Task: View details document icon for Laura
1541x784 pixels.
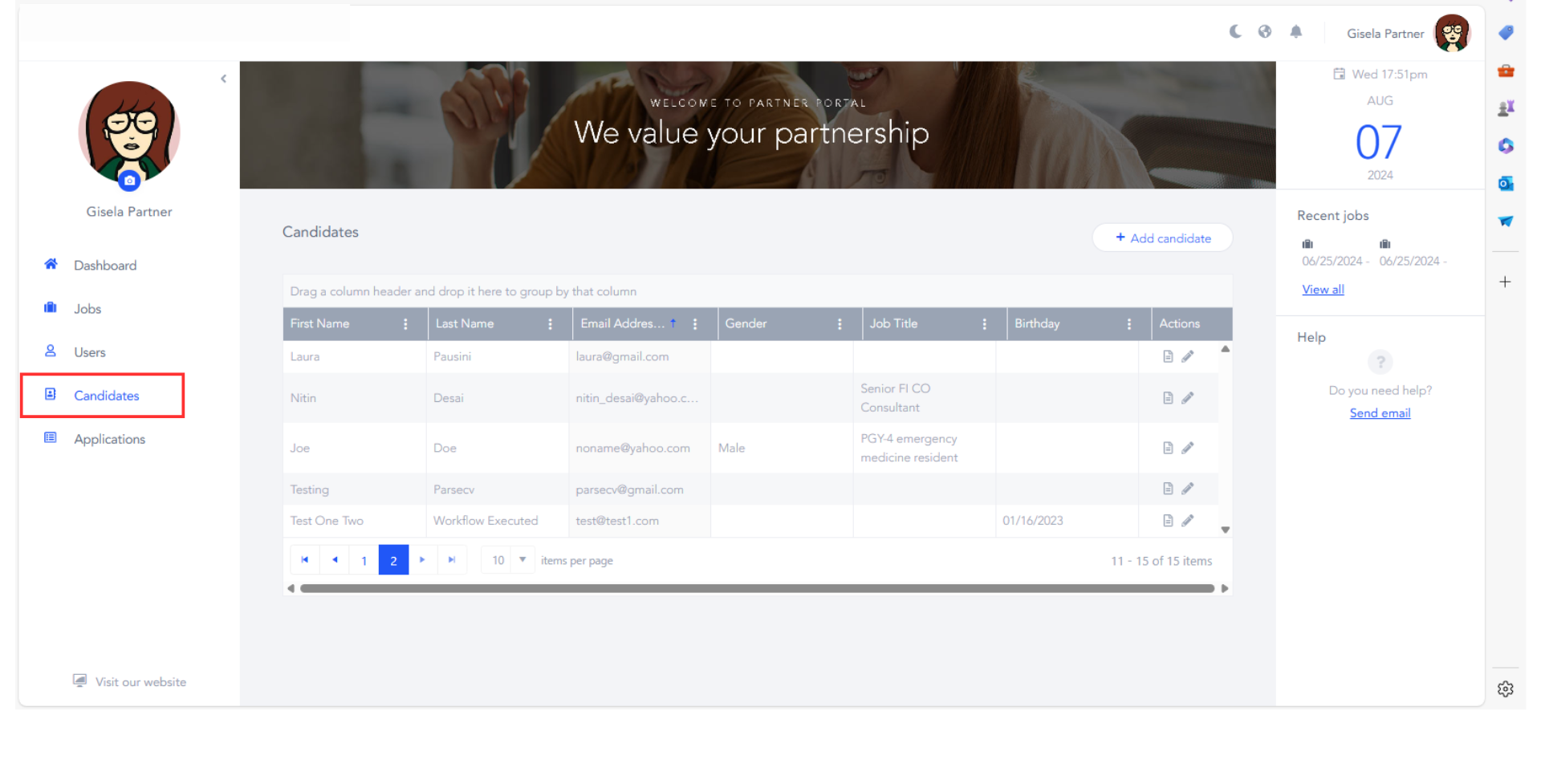Action: point(1168,356)
